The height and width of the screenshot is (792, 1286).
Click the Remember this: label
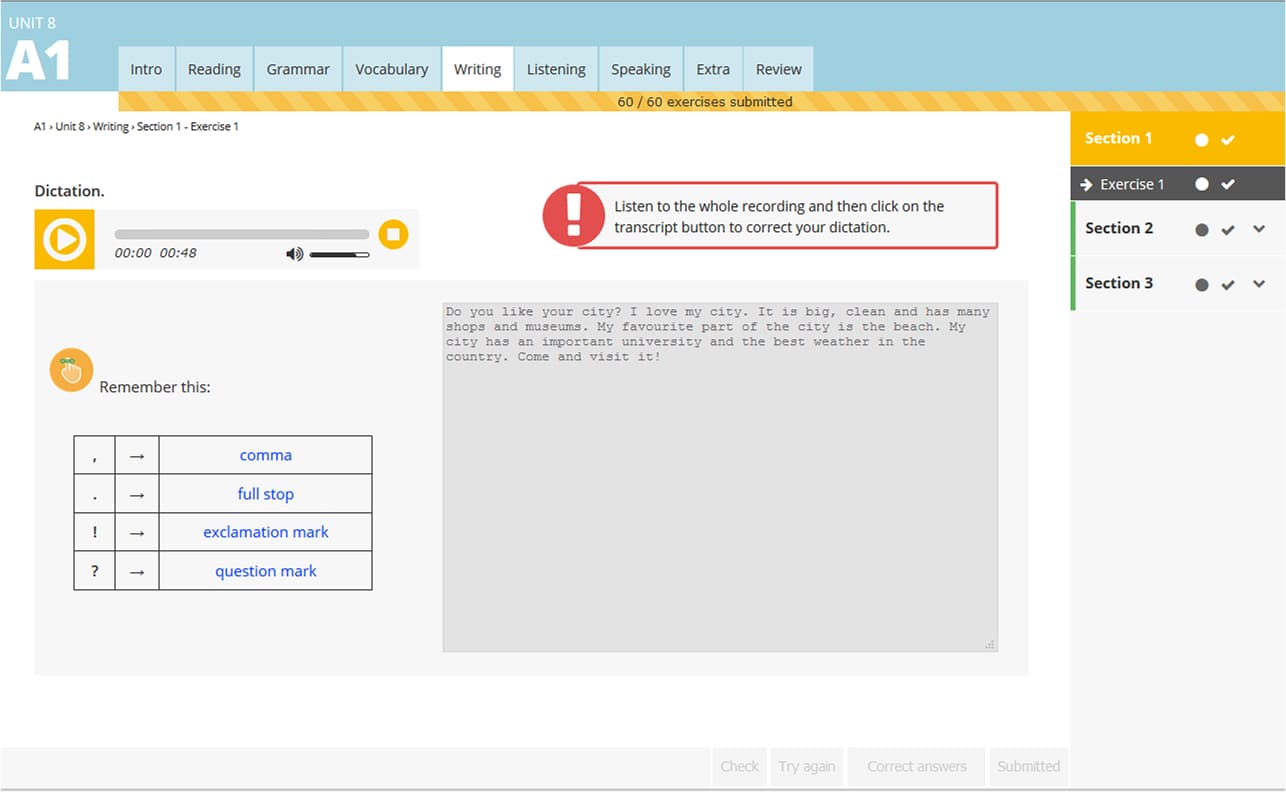tap(155, 387)
